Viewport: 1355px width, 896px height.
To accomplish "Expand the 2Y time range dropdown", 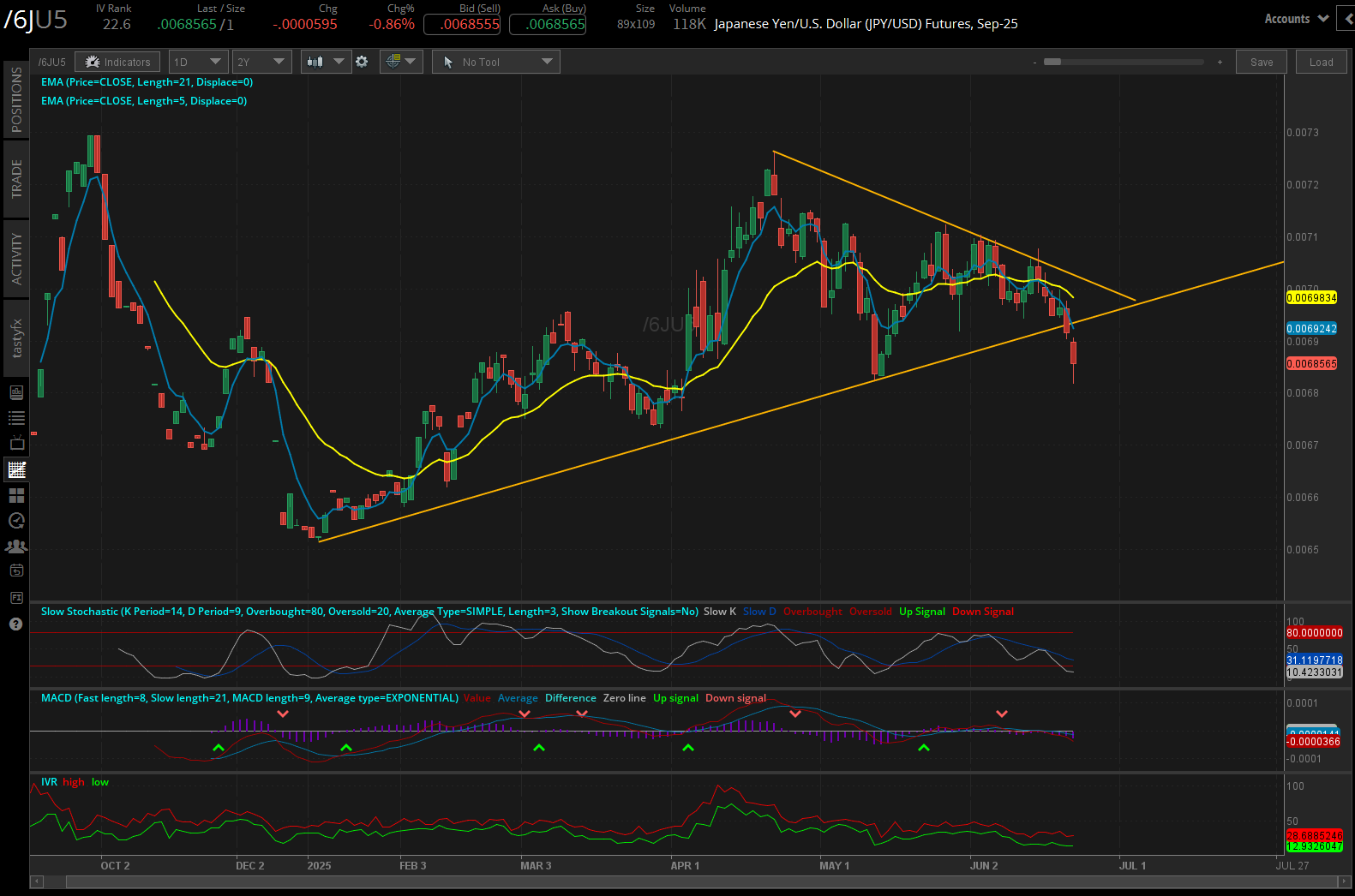I will (261, 62).
